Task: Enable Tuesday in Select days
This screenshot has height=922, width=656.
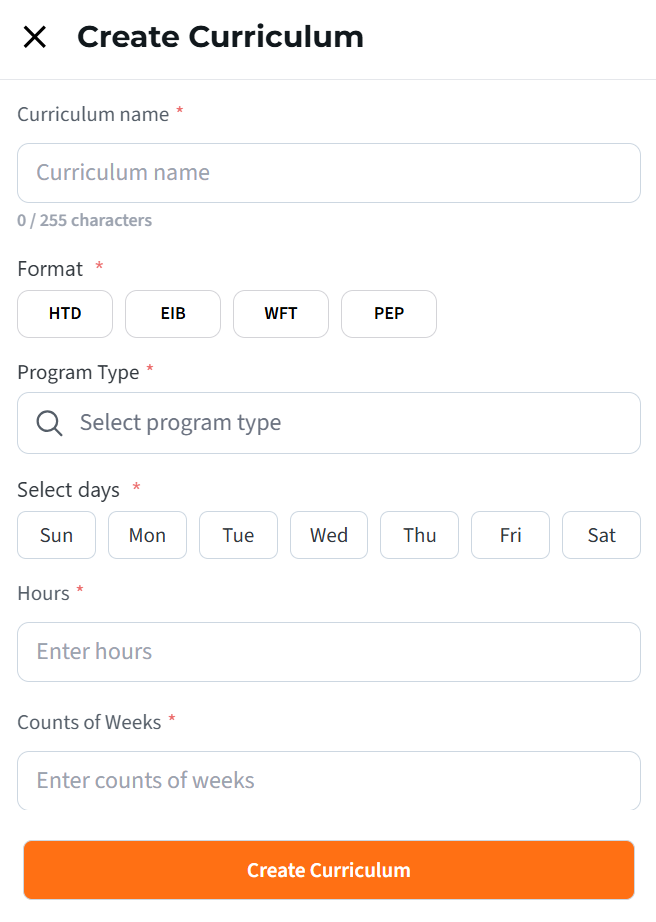Action: 238,535
